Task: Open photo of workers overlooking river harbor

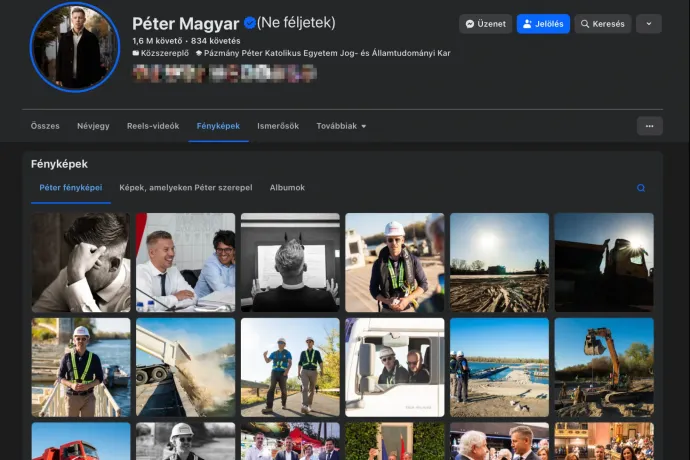Action: point(499,368)
